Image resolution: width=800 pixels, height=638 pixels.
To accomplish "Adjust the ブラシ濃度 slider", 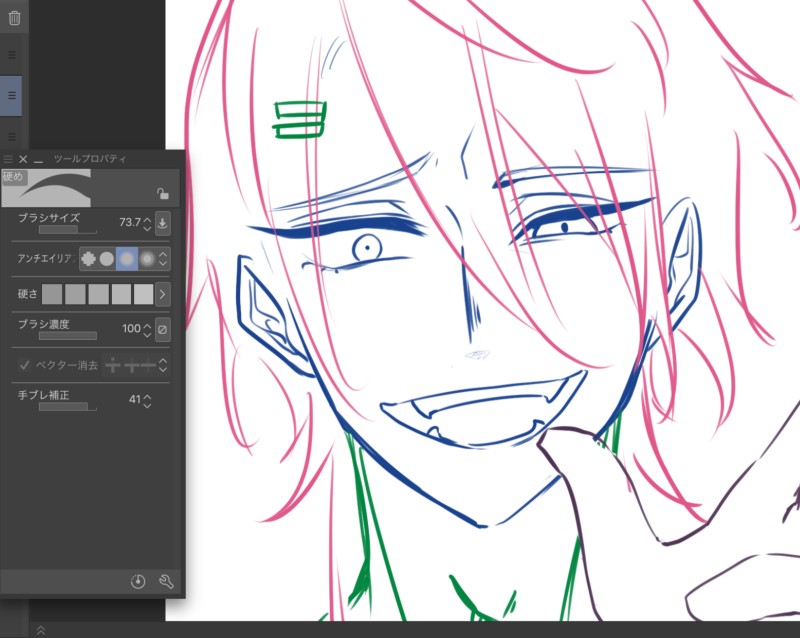I will (x=68, y=336).
